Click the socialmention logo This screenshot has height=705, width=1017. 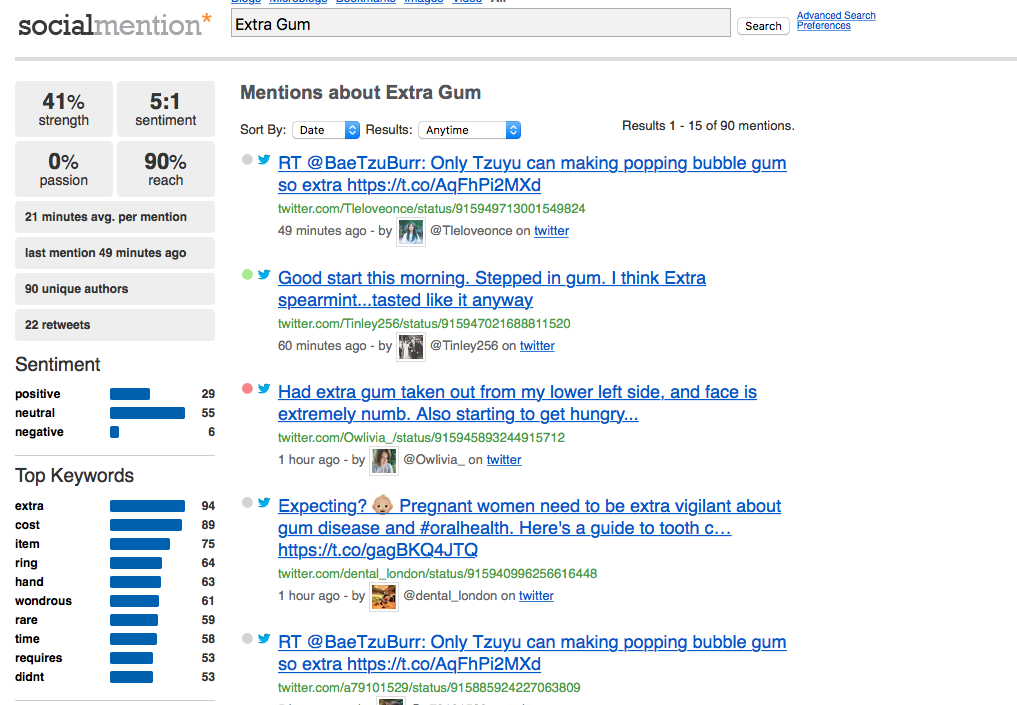coord(115,25)
